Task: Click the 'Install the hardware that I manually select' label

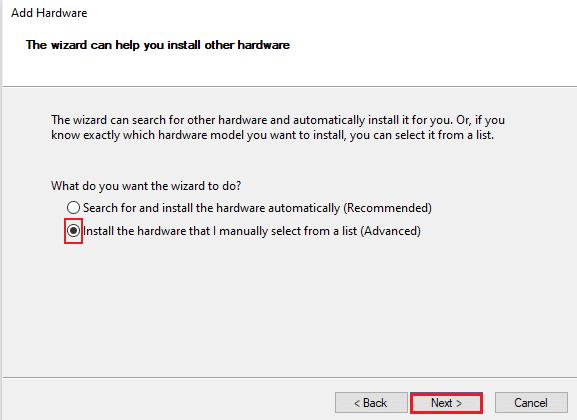Action: [x=252, y=231]
